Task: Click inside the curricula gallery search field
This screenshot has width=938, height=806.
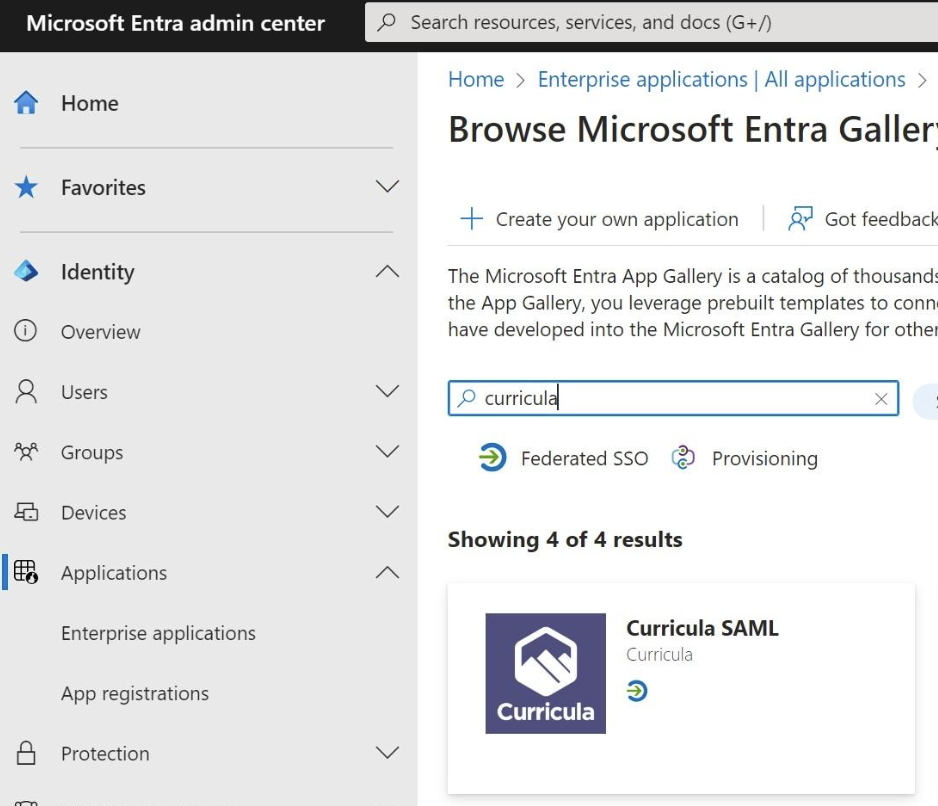Action: click(673, 398)
